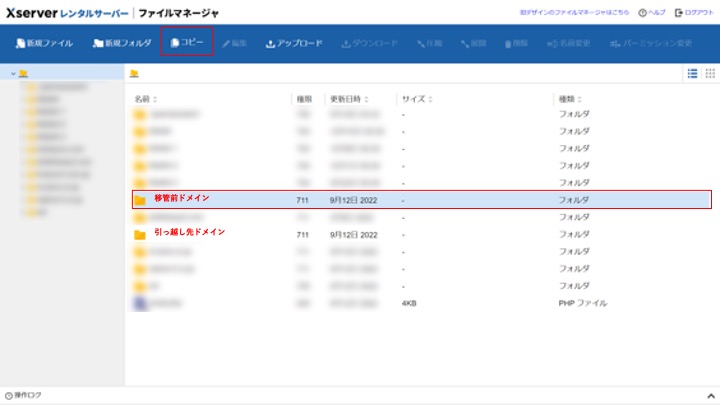The width and height of the screenshot is (720, 405).
Task: Click the Xserver レンタルサーバー logo
Action: point(67,13)
